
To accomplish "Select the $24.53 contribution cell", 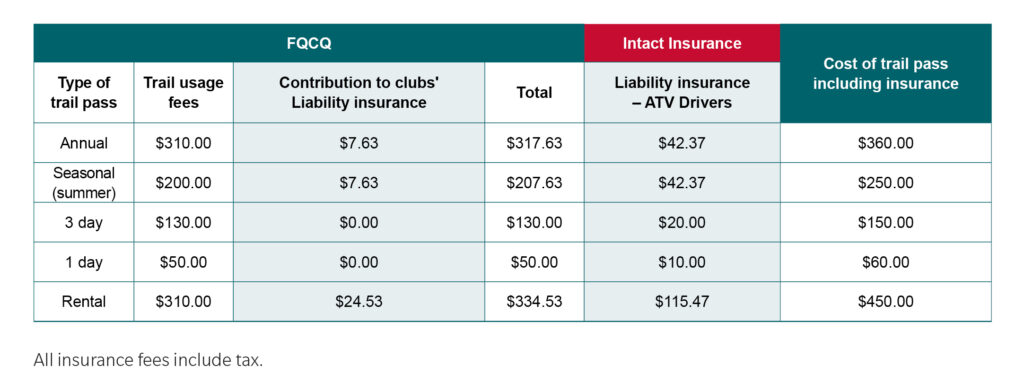I will coord(359,302).
